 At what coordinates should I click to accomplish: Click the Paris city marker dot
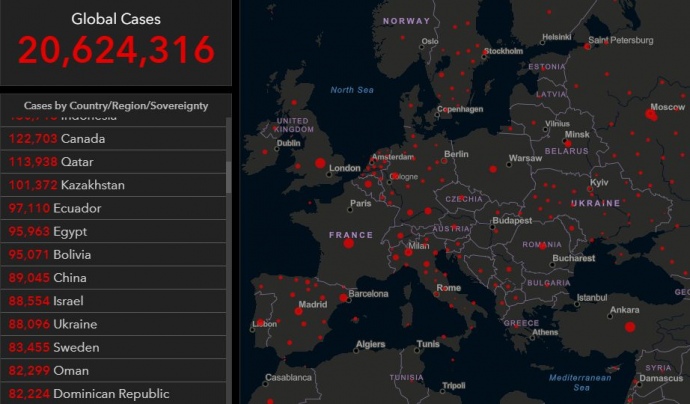pyautogui.click(x=350, y=208)
